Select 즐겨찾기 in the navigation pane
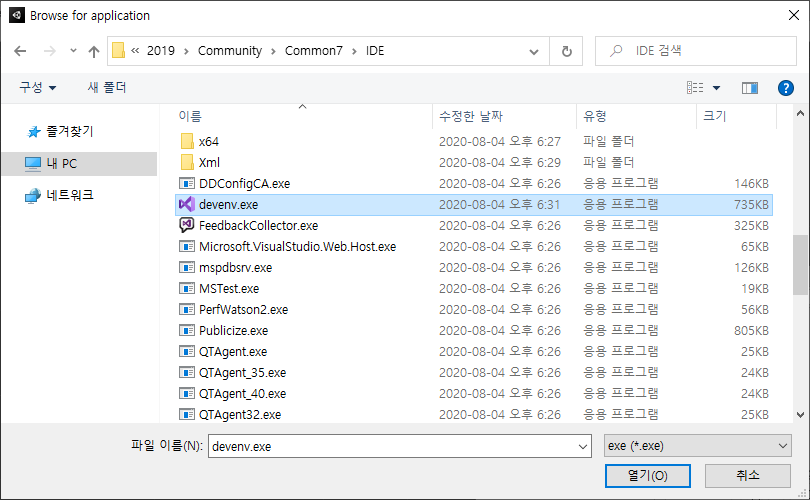810x500 pixels. click(x=70, y=131)
